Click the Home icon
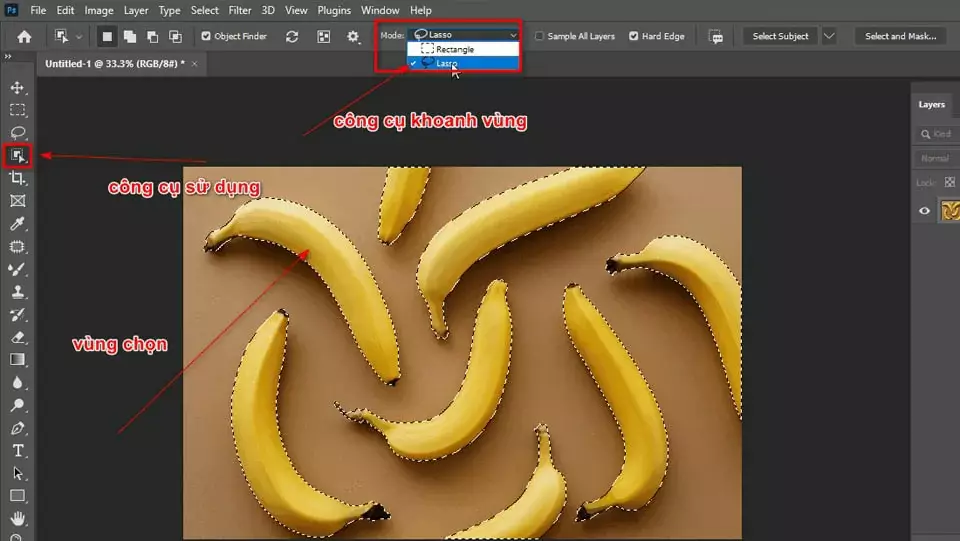The height and width of the screenshot is (541, 960). (x=24, y=37)
